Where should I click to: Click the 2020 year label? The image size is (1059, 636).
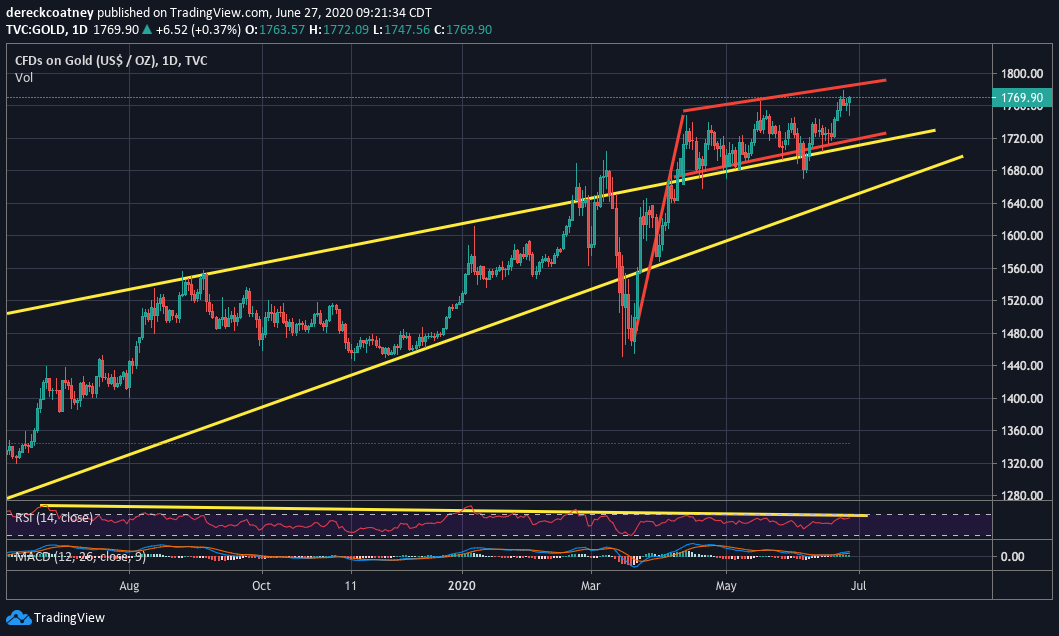tap(462, 585)
